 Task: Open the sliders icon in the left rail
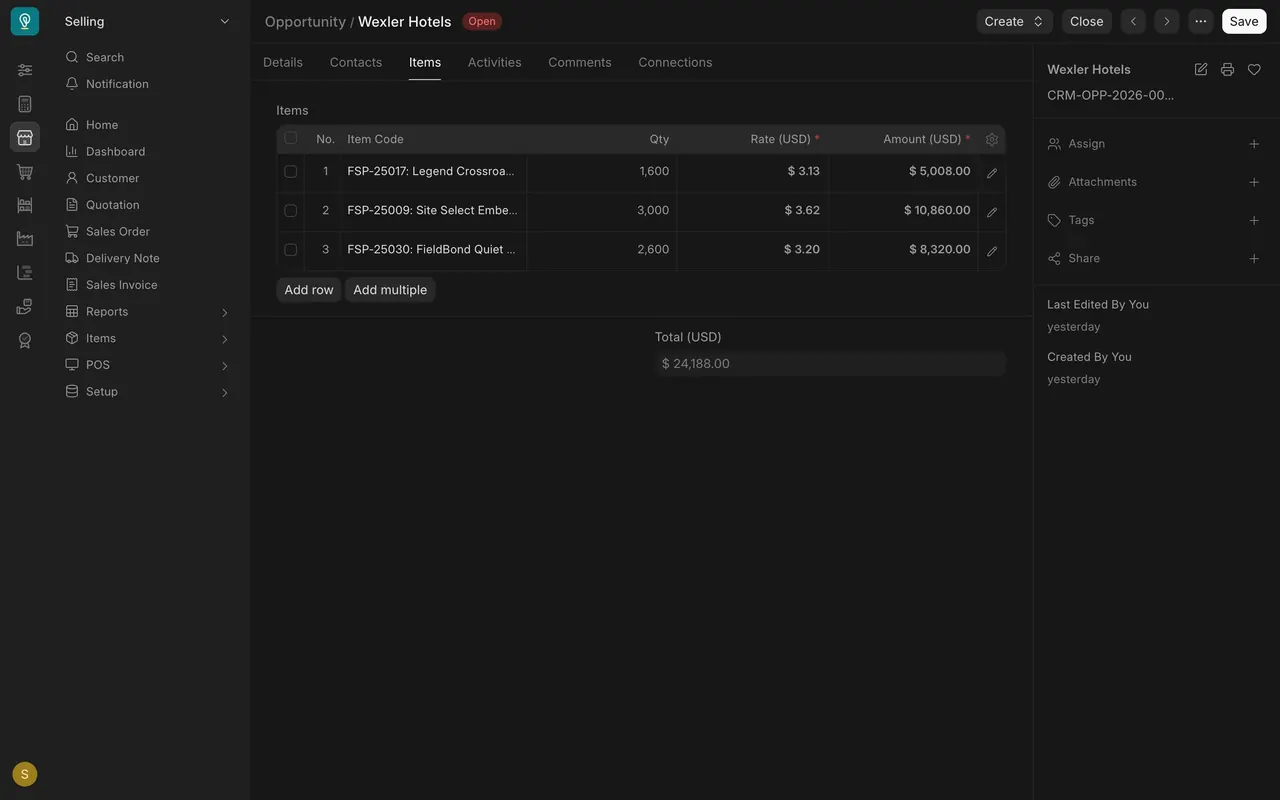point(25,70)
